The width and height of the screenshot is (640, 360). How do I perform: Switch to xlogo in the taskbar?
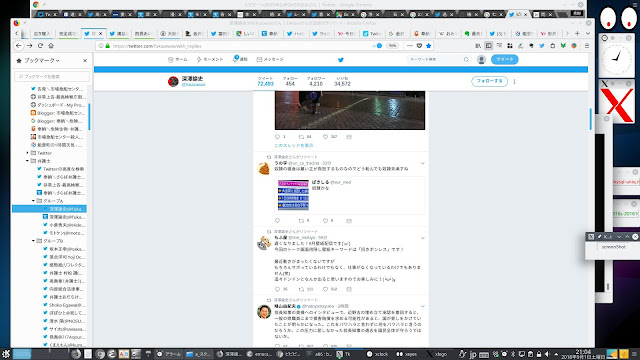coord(437,354)
